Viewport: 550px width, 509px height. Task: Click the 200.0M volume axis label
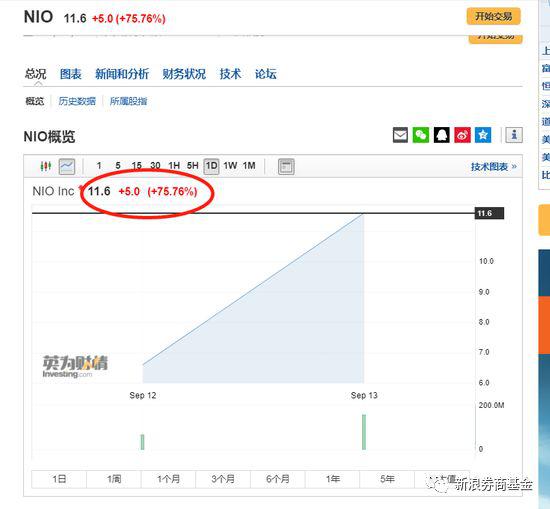coord(491,405)
